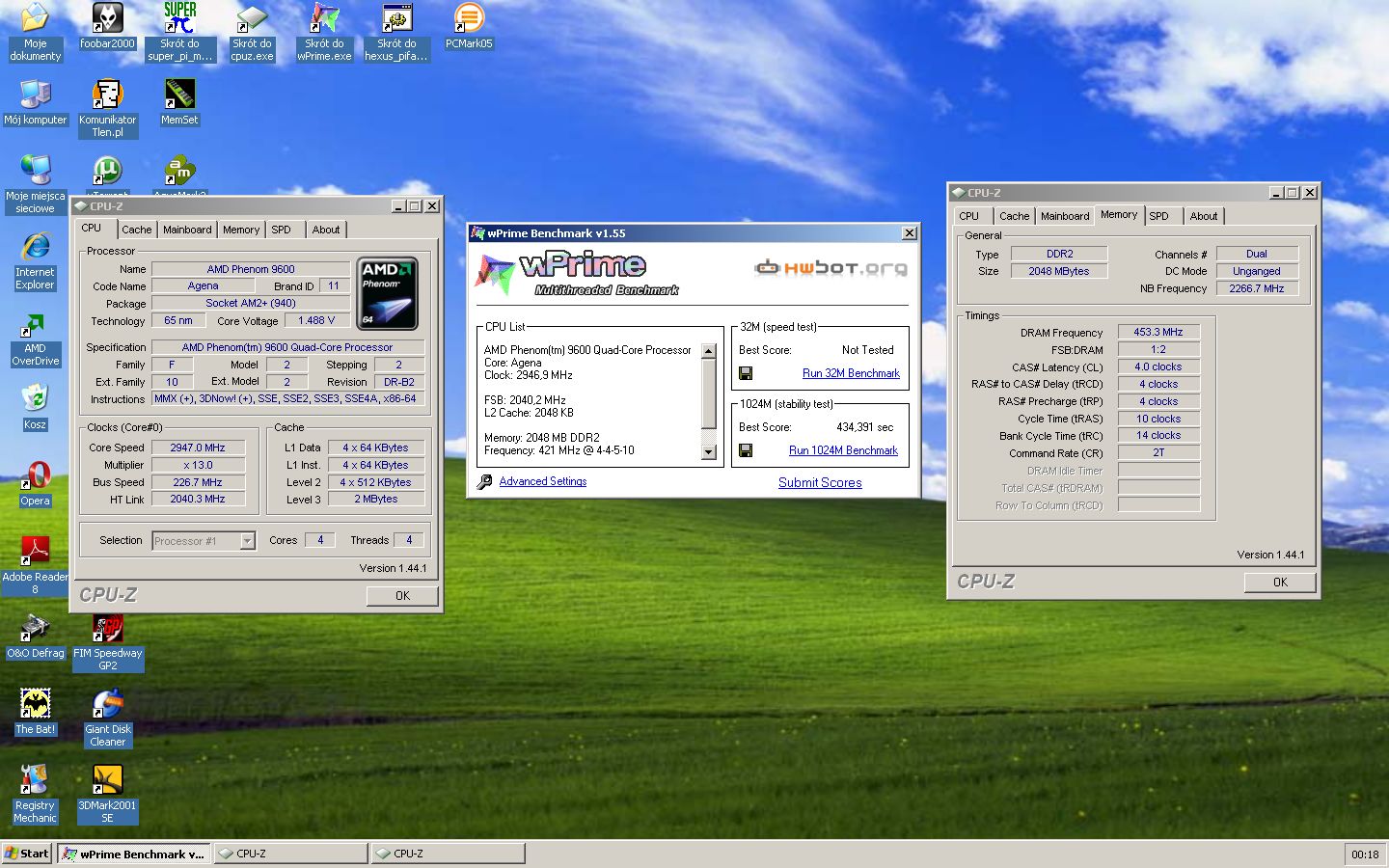Select second CPU-Z taskbar button
The width and height of the screenshot is (1389, 868).
click(x=448, y=854)
